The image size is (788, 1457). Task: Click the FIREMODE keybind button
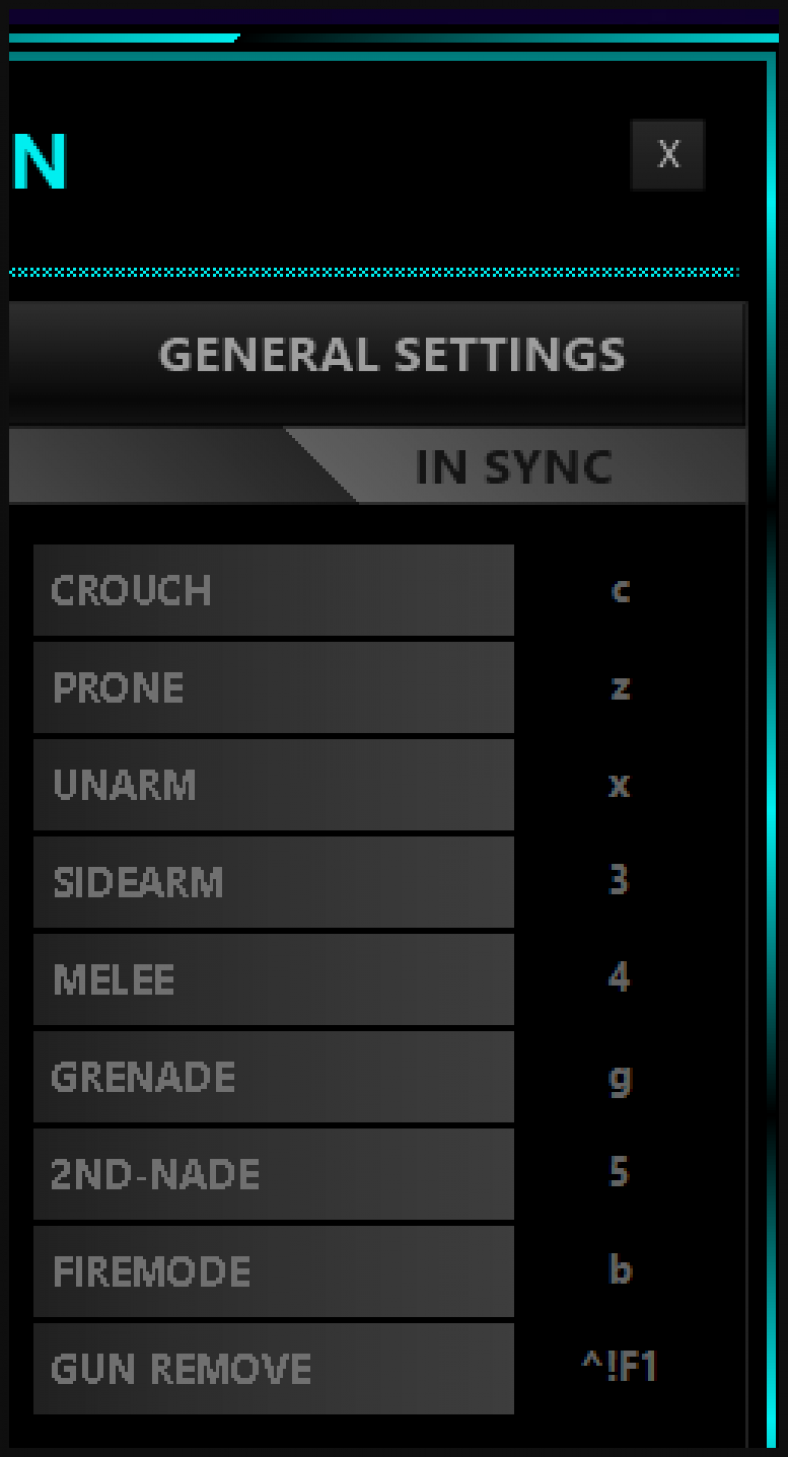click(273, 1271)
